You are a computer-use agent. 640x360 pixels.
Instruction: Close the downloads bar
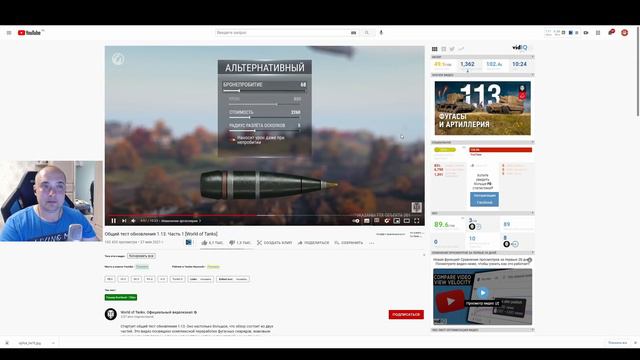click(x=635, y=343)
